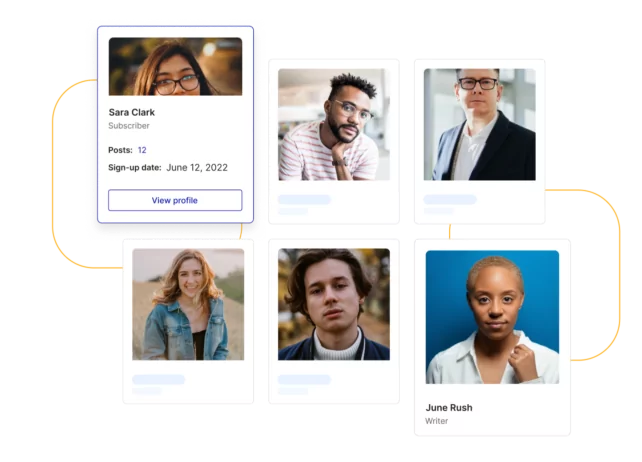Image resolution: width=642 pixels, height=462 pixels.
Task: Click the Posts label in Sara's card
Action: point(120,150)
